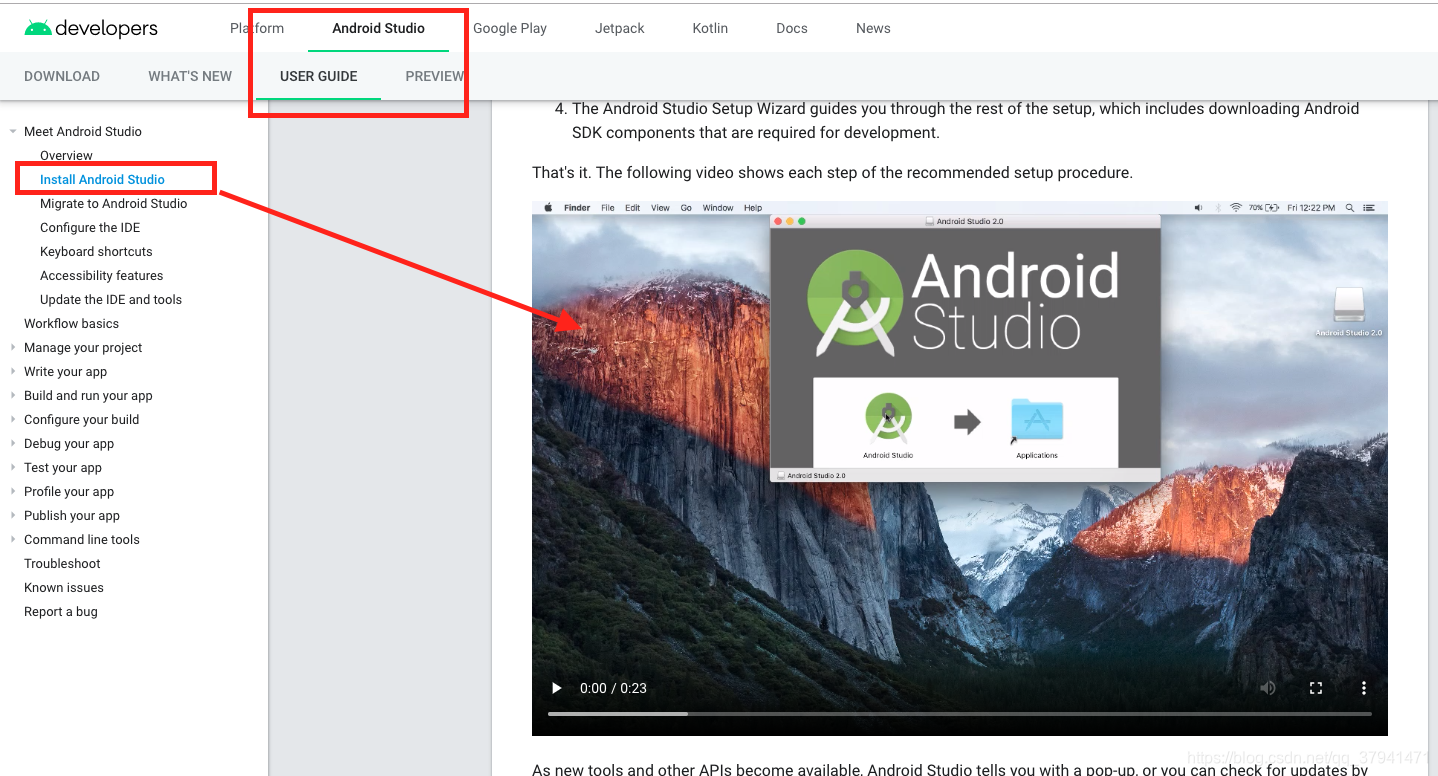Expand Publish your app section
Viewport: 1438px width, 776px height.
coord(13,516)
